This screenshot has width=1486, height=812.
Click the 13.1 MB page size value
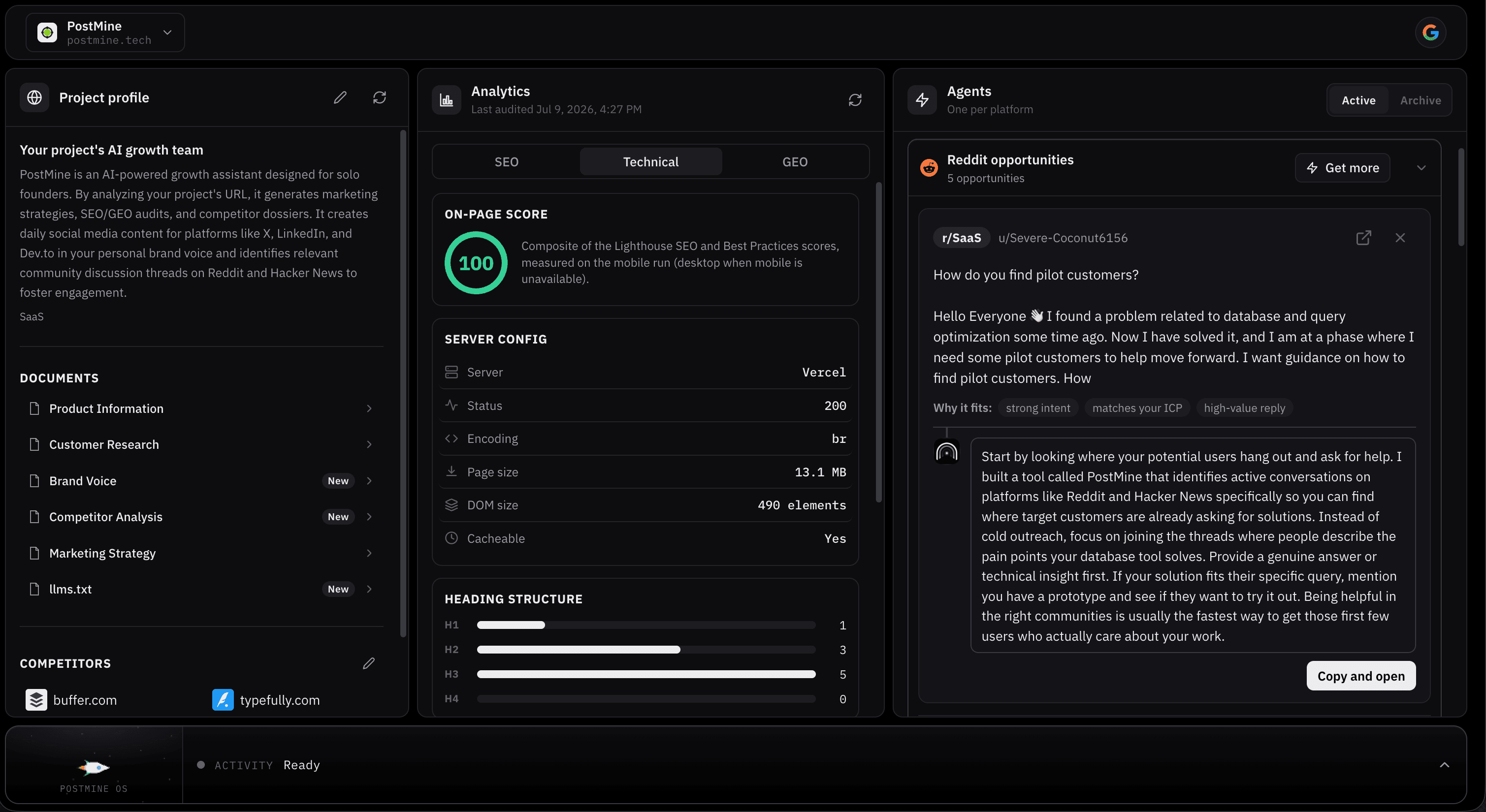click(x=820, y=472)
